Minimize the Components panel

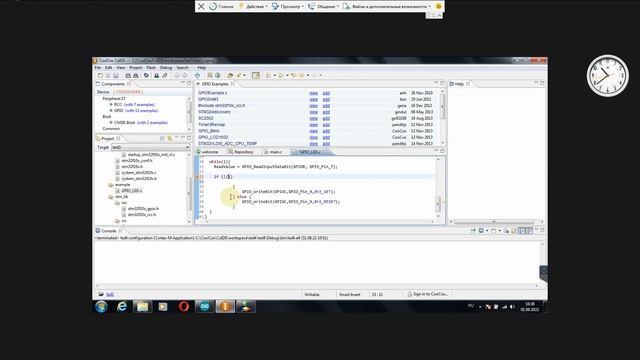[x=183, y=83]
